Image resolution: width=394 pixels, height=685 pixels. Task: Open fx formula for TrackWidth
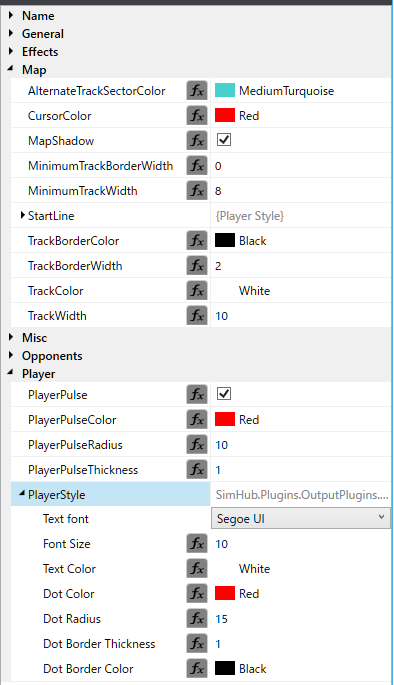pos(197,316)
